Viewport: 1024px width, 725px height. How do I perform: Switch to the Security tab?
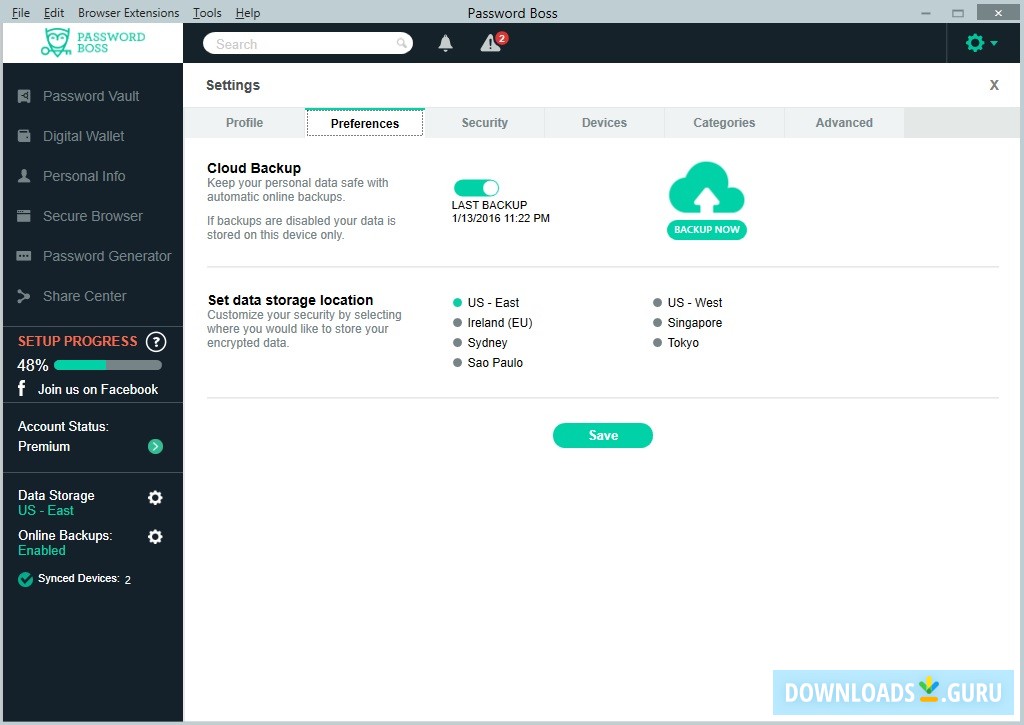pos(485,123)
